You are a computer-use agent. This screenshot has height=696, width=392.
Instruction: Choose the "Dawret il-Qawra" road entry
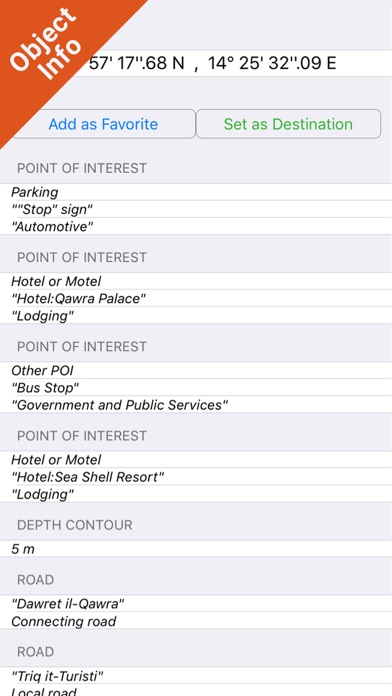(196, 604)
